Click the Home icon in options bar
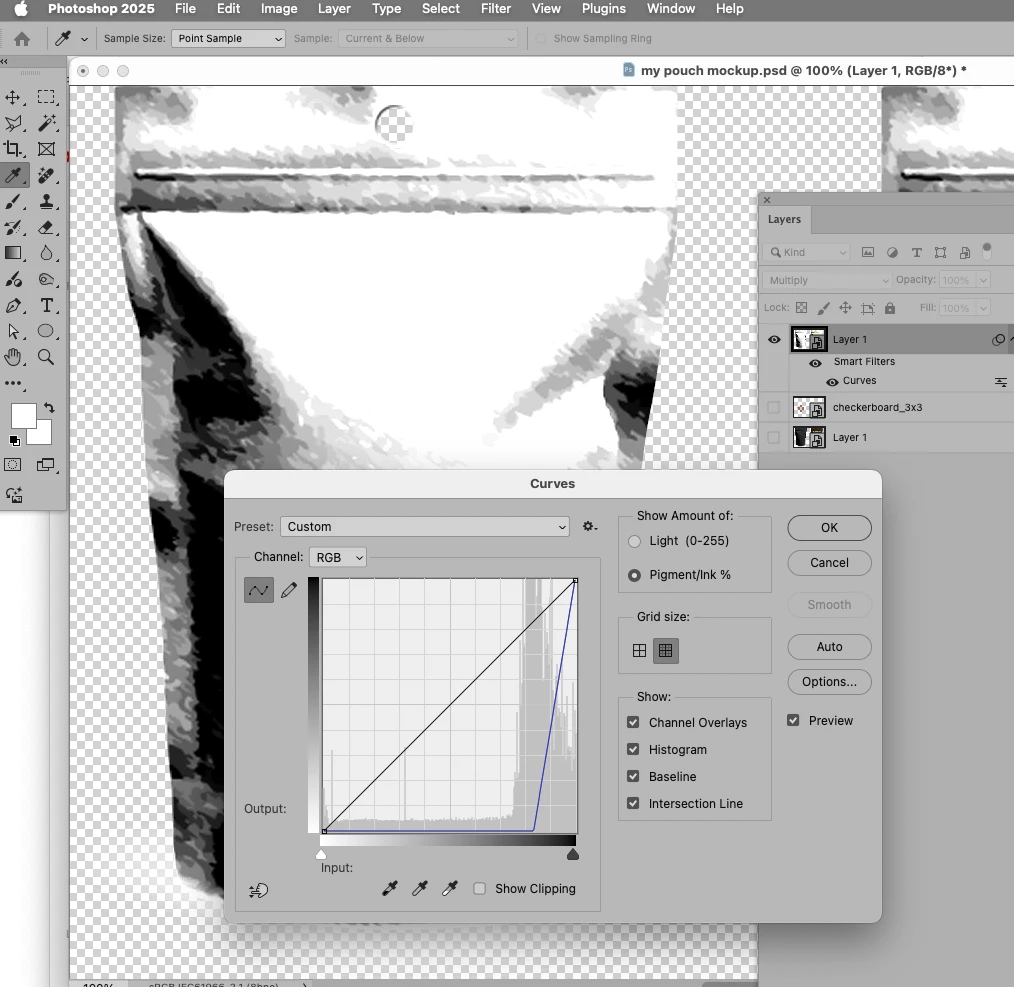Image resolution: width=1014 pixels, height=987 pixels. [x=22, y=39]
